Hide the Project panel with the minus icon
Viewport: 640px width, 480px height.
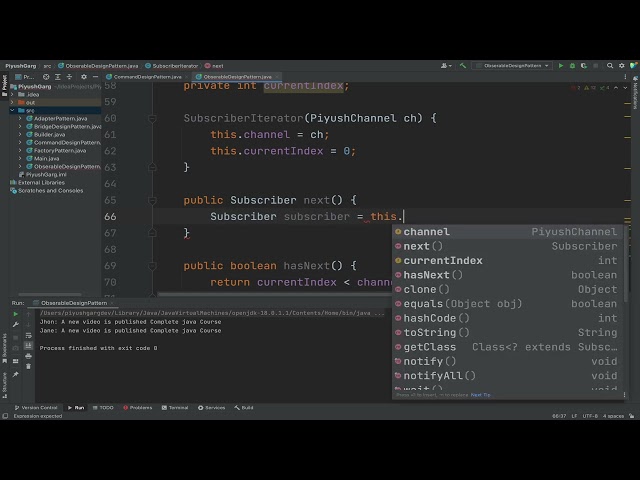(95, 77)
